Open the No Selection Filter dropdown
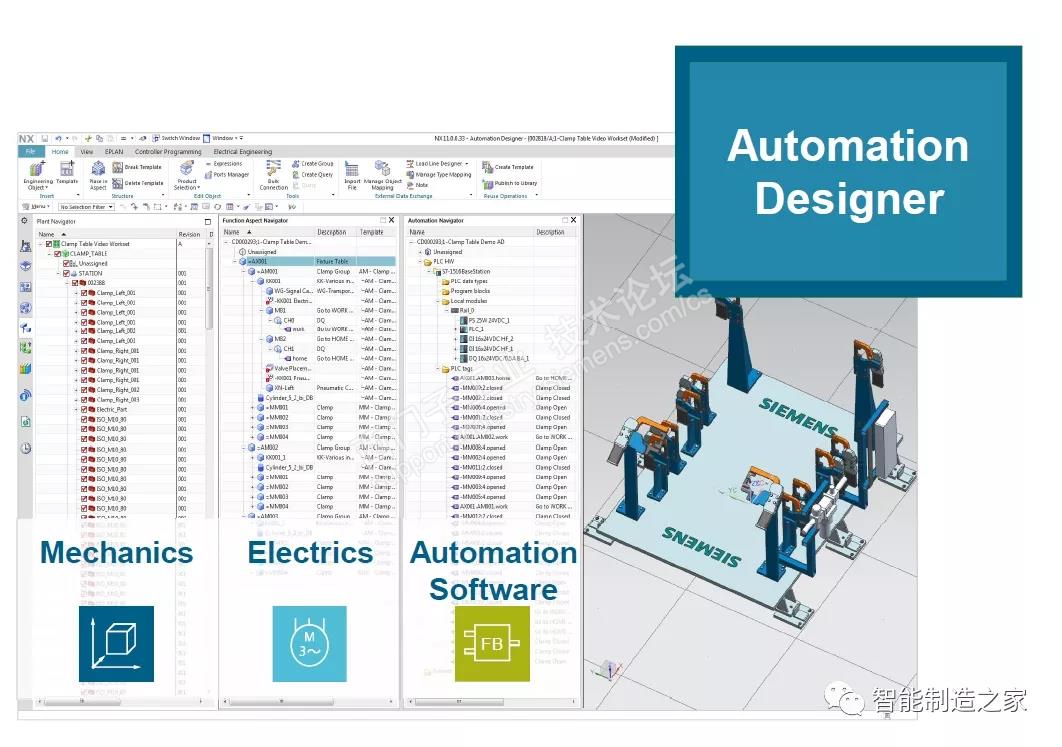 pyautogui.click(x=86, y=207)
